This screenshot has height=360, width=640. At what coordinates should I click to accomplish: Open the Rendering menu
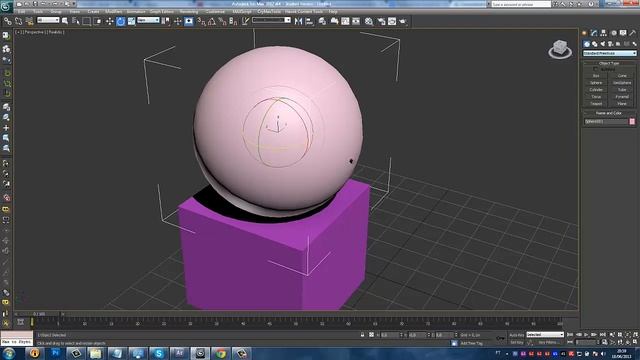tap(189, 12)
